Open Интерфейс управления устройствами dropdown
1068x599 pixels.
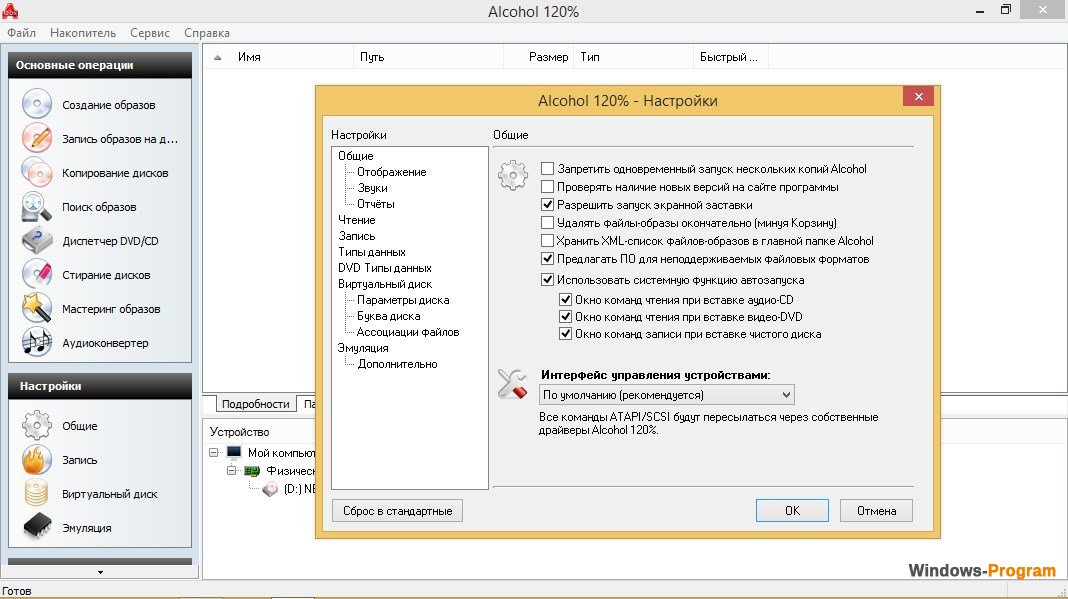point(666,395)
